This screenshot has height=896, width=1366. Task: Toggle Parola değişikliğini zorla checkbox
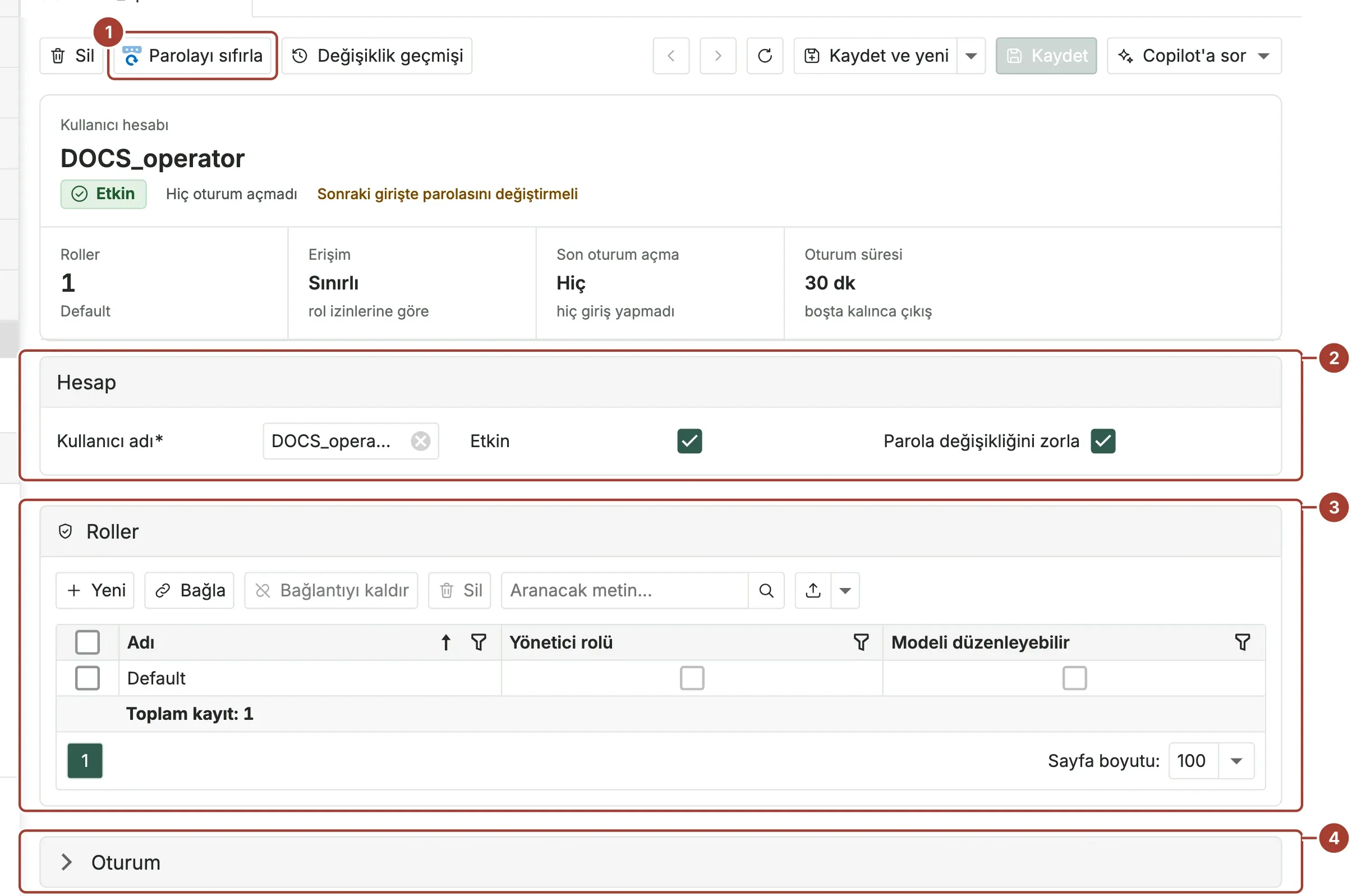[x=1103, y=442]
